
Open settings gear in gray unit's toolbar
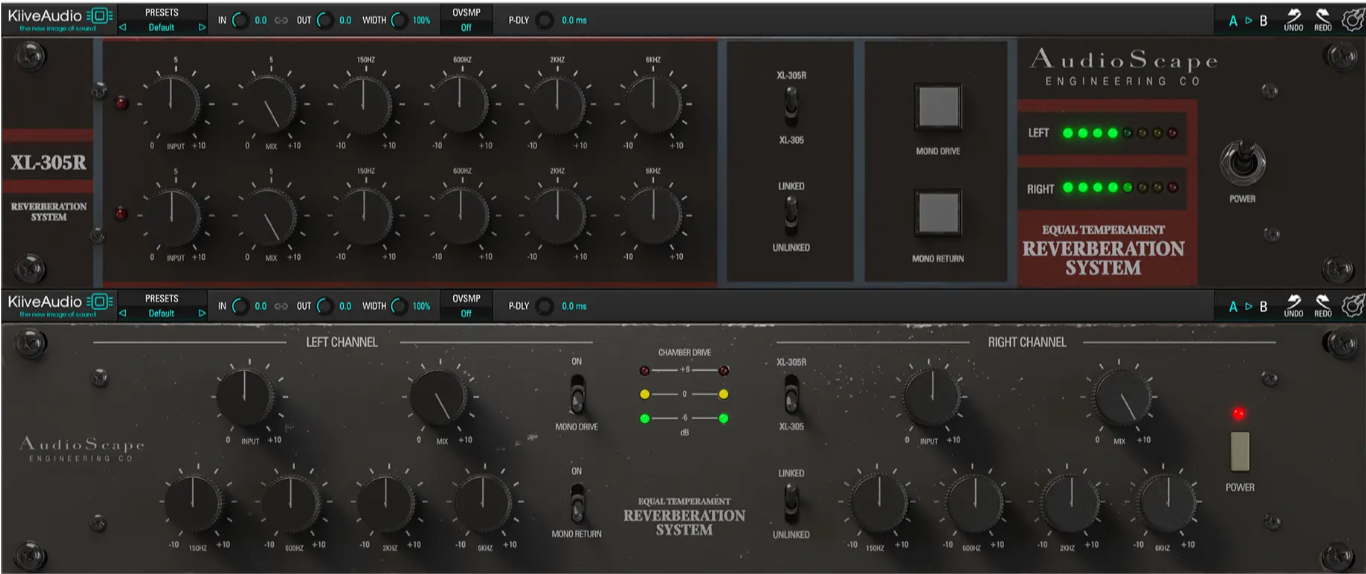[1352, 305]
